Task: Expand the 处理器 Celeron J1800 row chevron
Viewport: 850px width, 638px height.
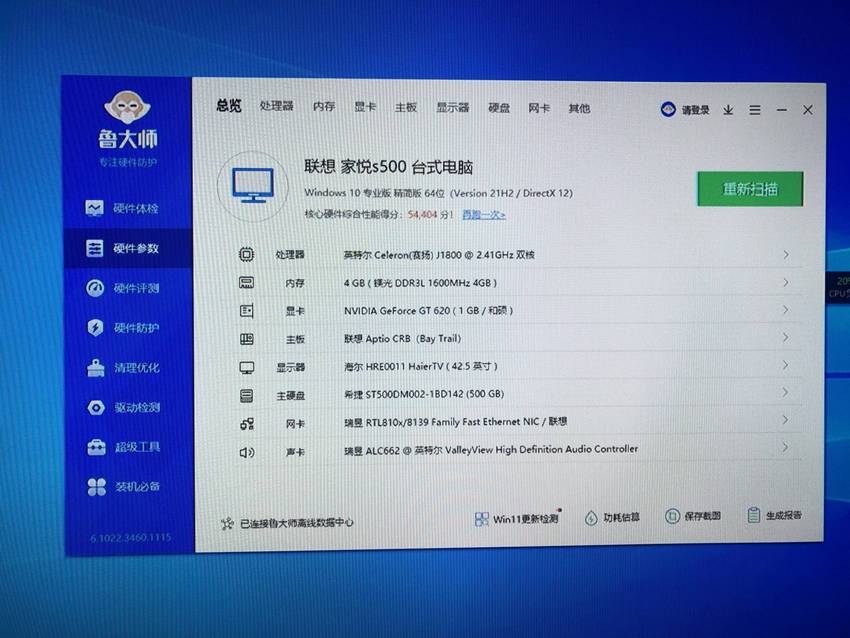Action: point(785,254)
